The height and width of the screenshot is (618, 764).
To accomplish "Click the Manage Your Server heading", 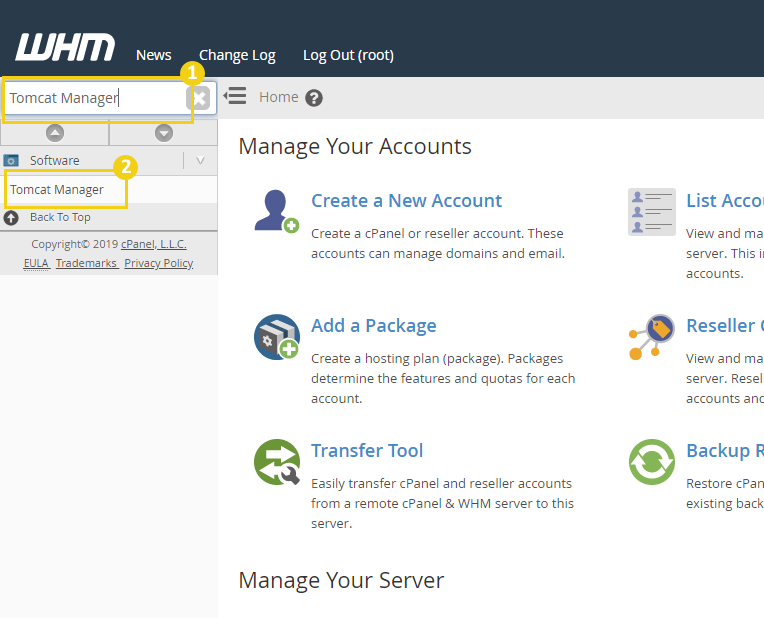I will 341,580.
